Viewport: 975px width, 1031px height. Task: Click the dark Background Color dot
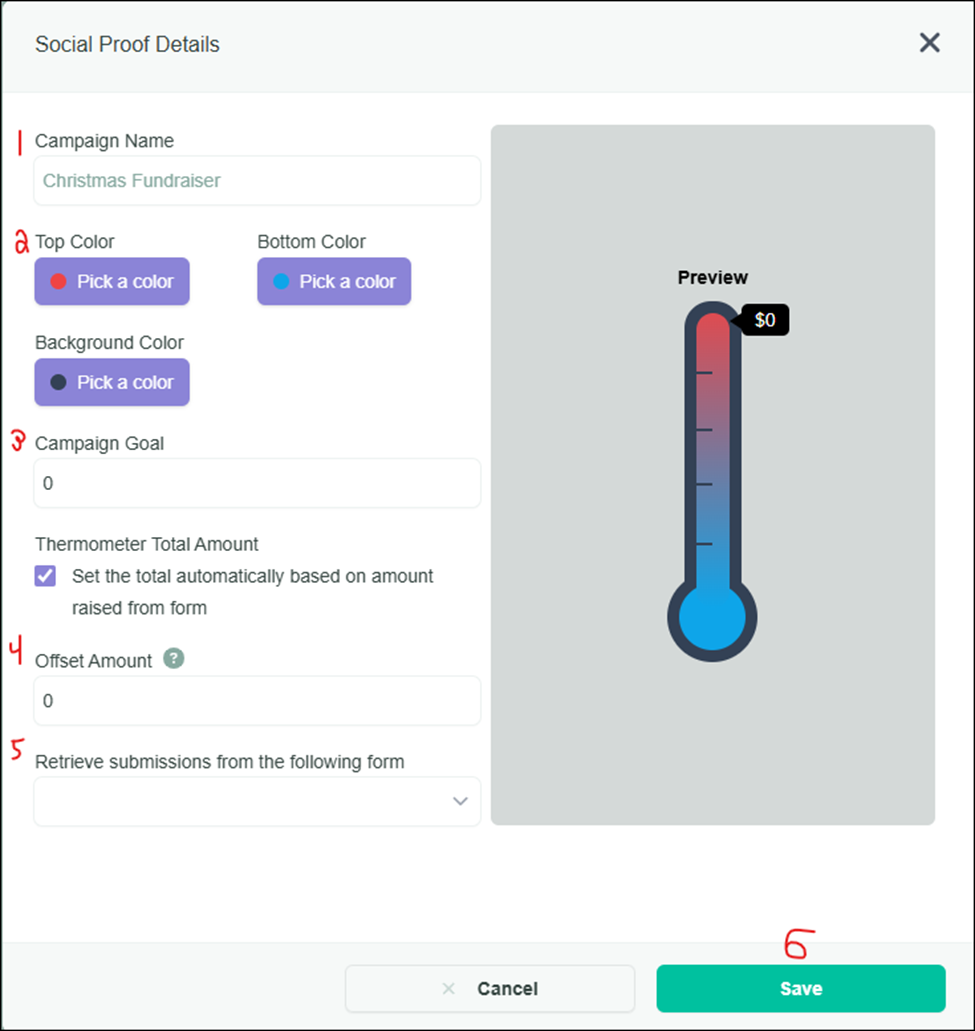[x=58, y=383]
